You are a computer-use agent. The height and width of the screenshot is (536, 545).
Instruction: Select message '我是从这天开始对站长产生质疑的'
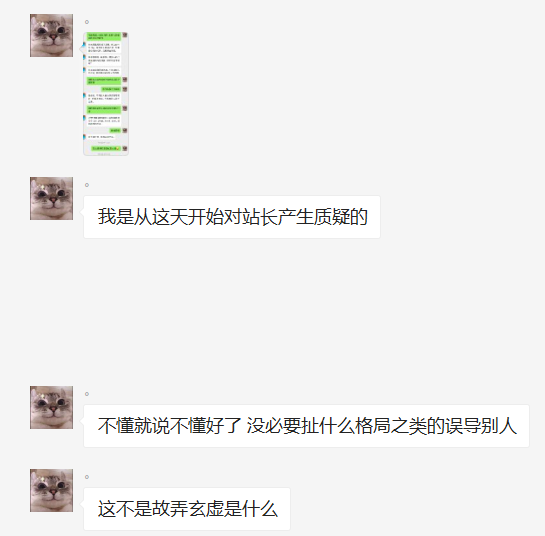coord(232,217)
